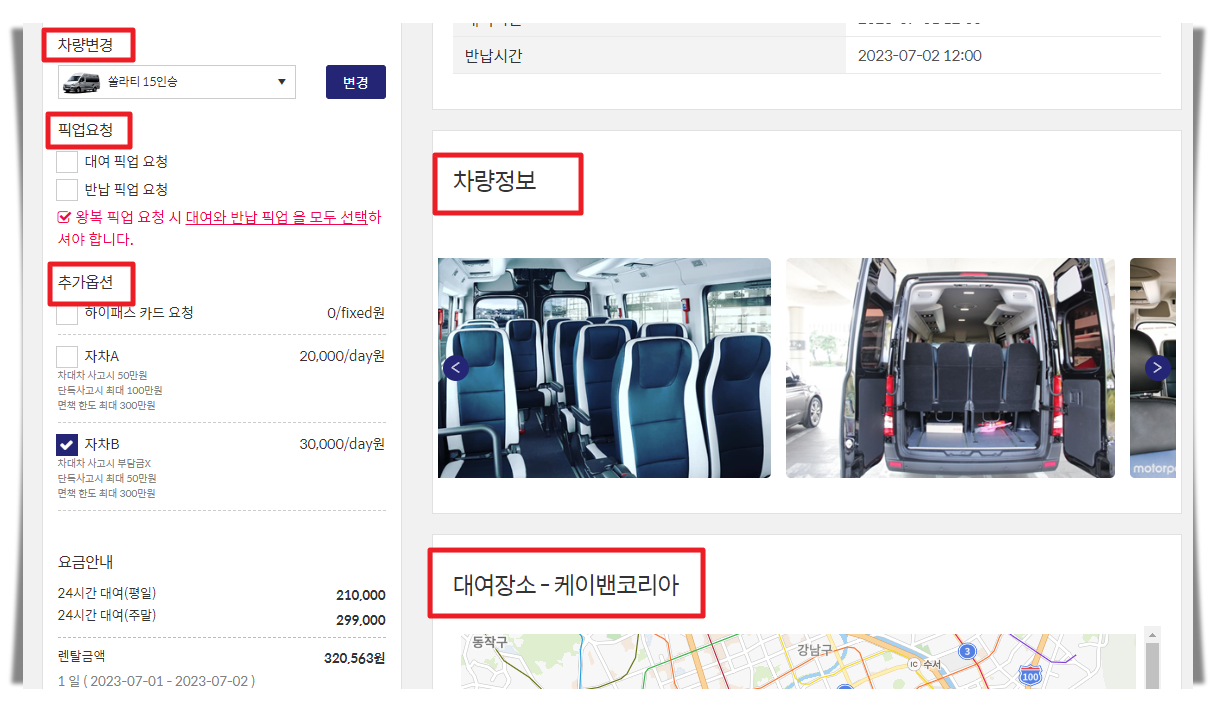Click the 반납시간 row label
This screenshot has height=712, width=1216.
(x=494, y=56)
